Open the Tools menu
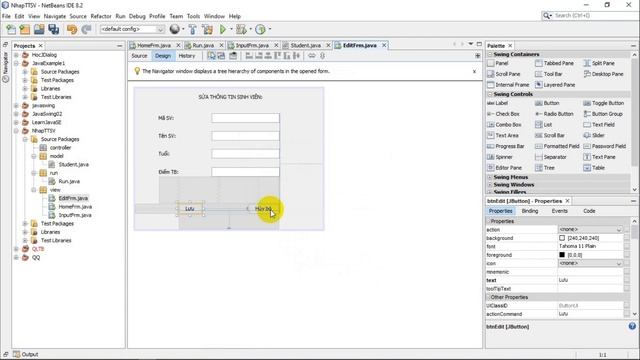640x360 pixels. coord(193,16)
